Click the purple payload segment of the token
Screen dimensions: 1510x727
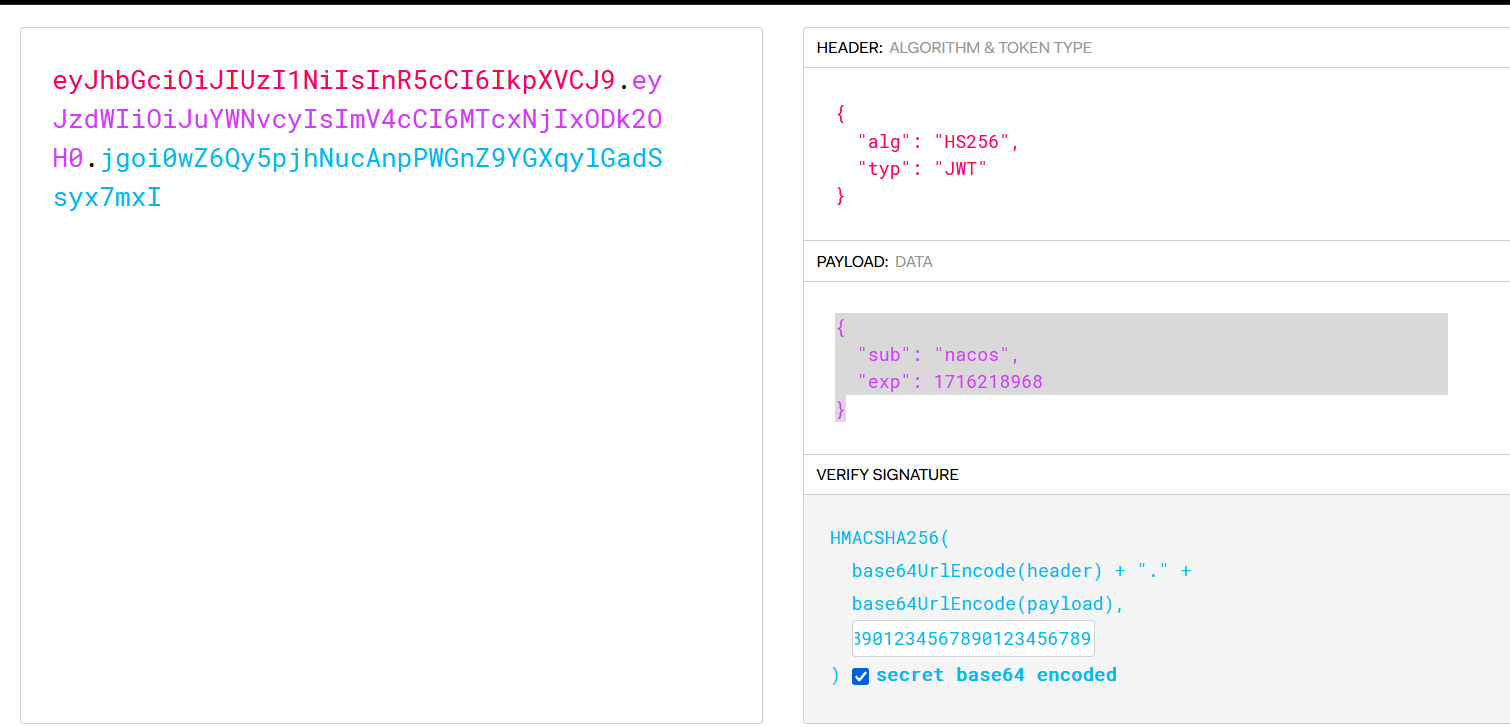[x=357, y=119]
